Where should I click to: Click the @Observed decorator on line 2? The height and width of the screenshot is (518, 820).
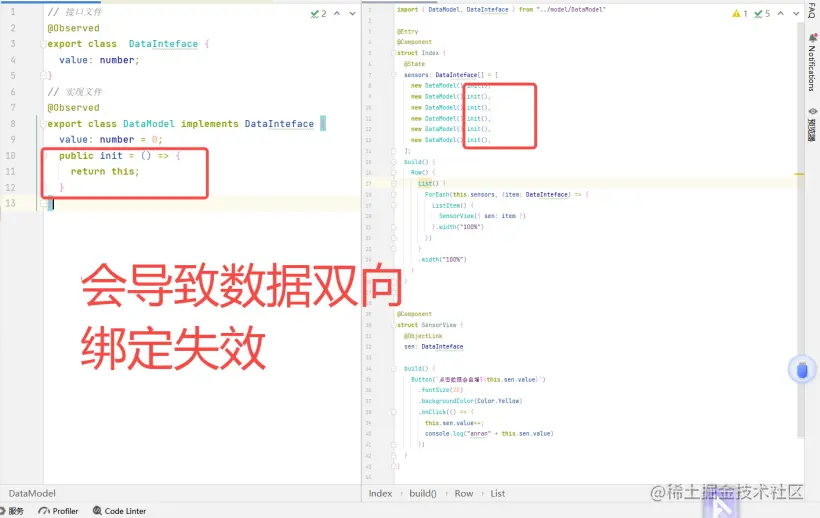[x=73, y=28]
